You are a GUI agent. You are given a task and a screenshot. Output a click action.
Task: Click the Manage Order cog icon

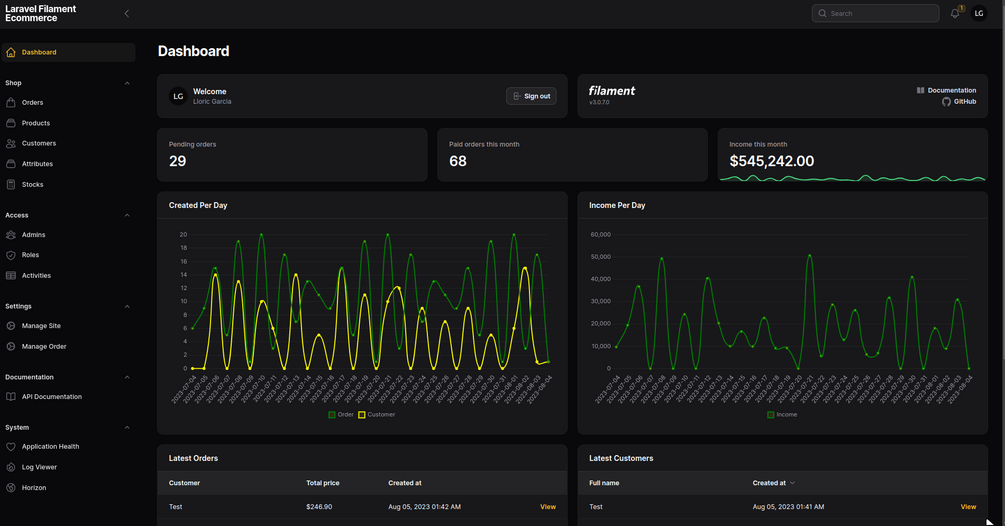pyautogui.click(x=11, y=347)
